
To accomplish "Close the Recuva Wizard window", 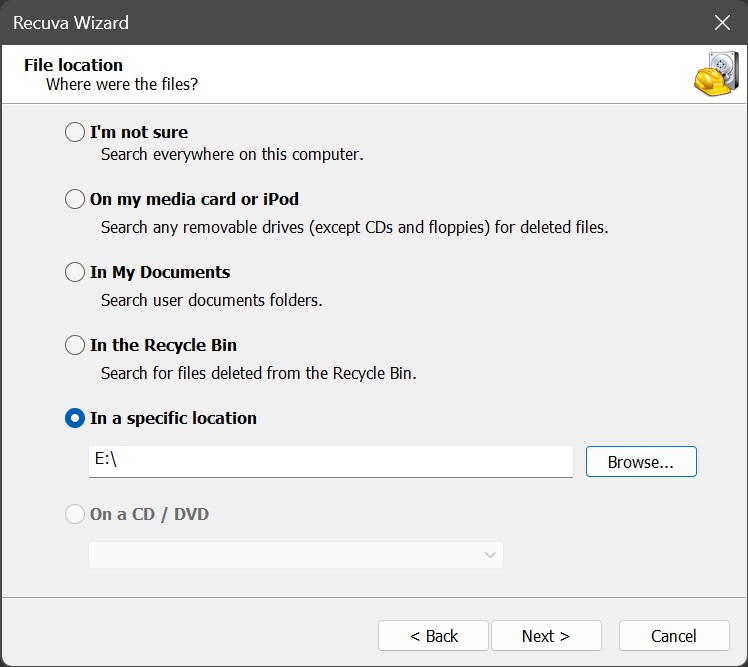I will (x=721, y=22).
